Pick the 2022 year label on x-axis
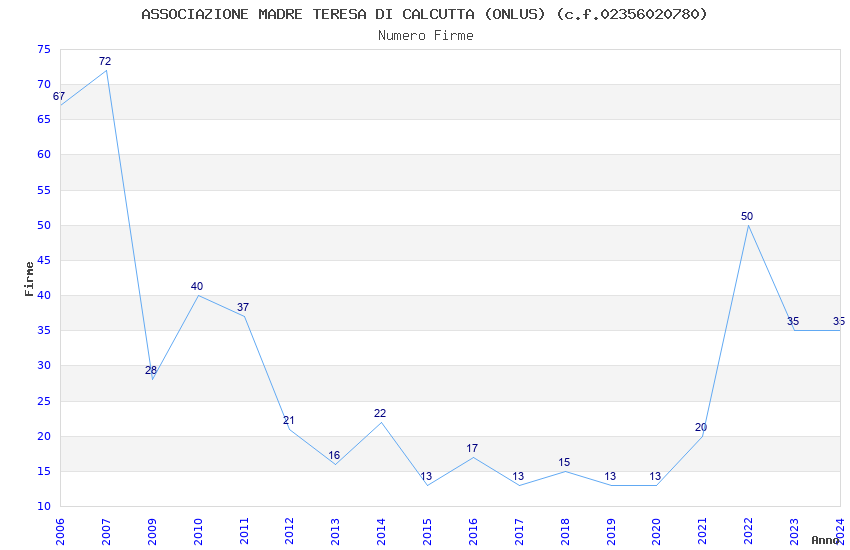The image size is (850, 550). (749, 532)
